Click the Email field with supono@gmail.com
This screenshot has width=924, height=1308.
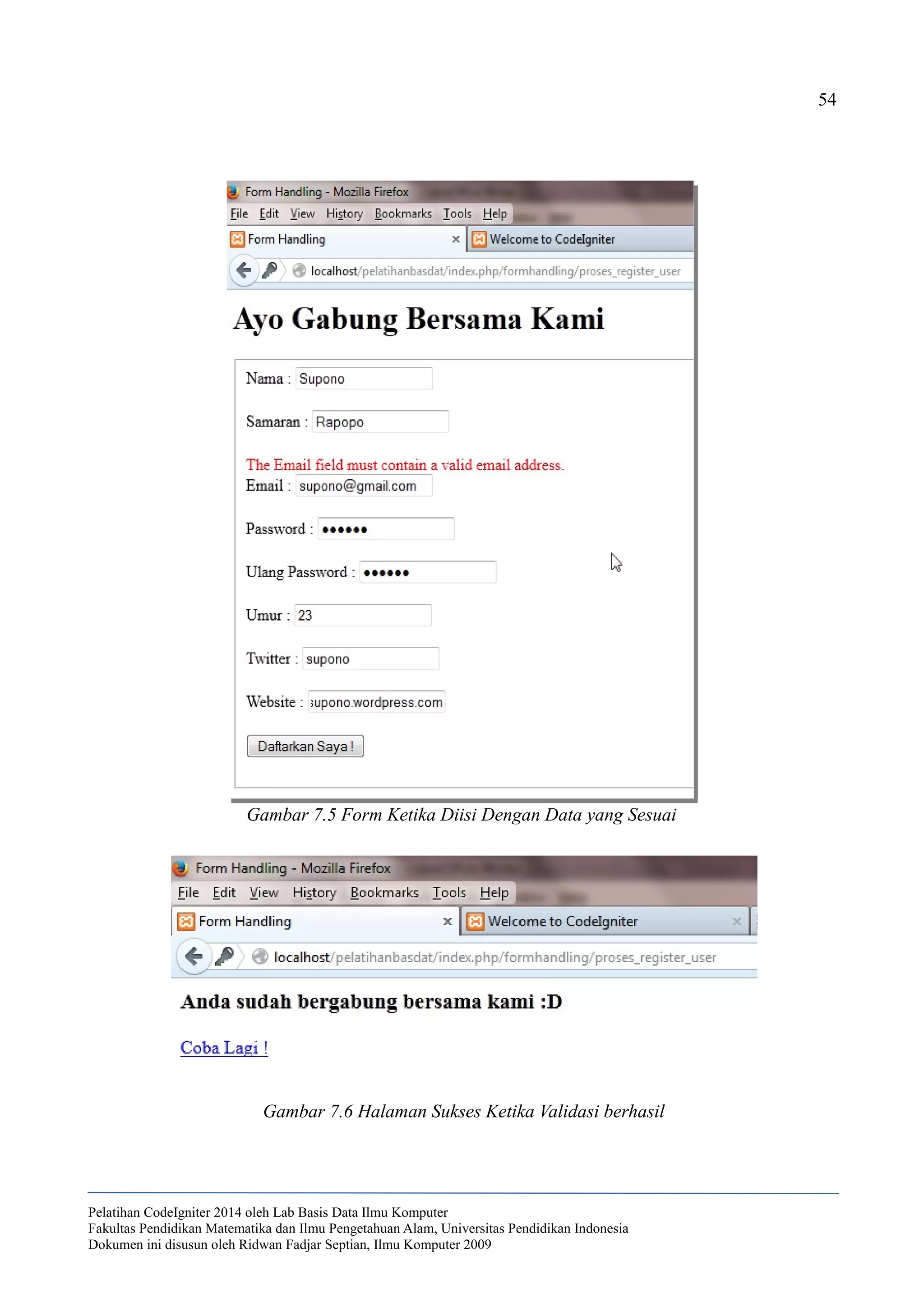pyautogui.click(x=364, y=486)
